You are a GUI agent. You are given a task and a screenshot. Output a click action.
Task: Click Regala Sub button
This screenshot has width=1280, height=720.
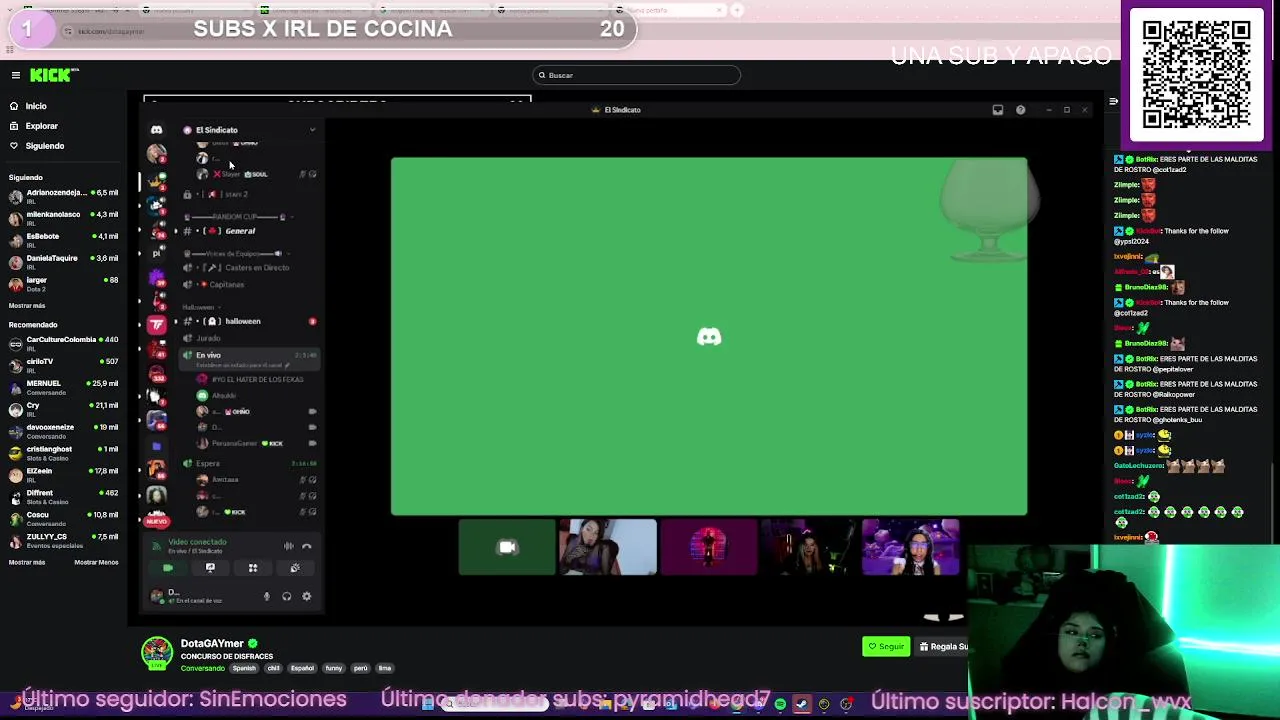coord(944,647)
